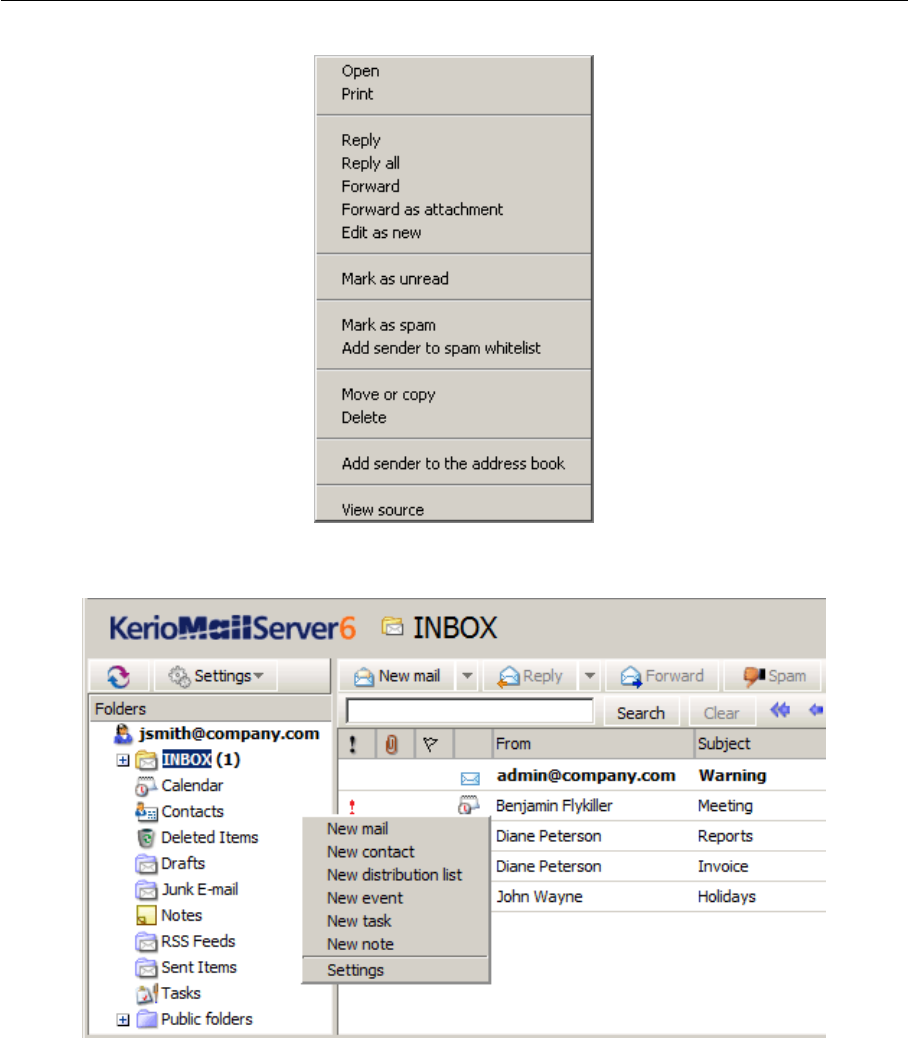This screenshot has height=1038, width=908.
Task: Click the meeting icon beside Benjamin Flykiller
Action: click(x=469, y=805)
